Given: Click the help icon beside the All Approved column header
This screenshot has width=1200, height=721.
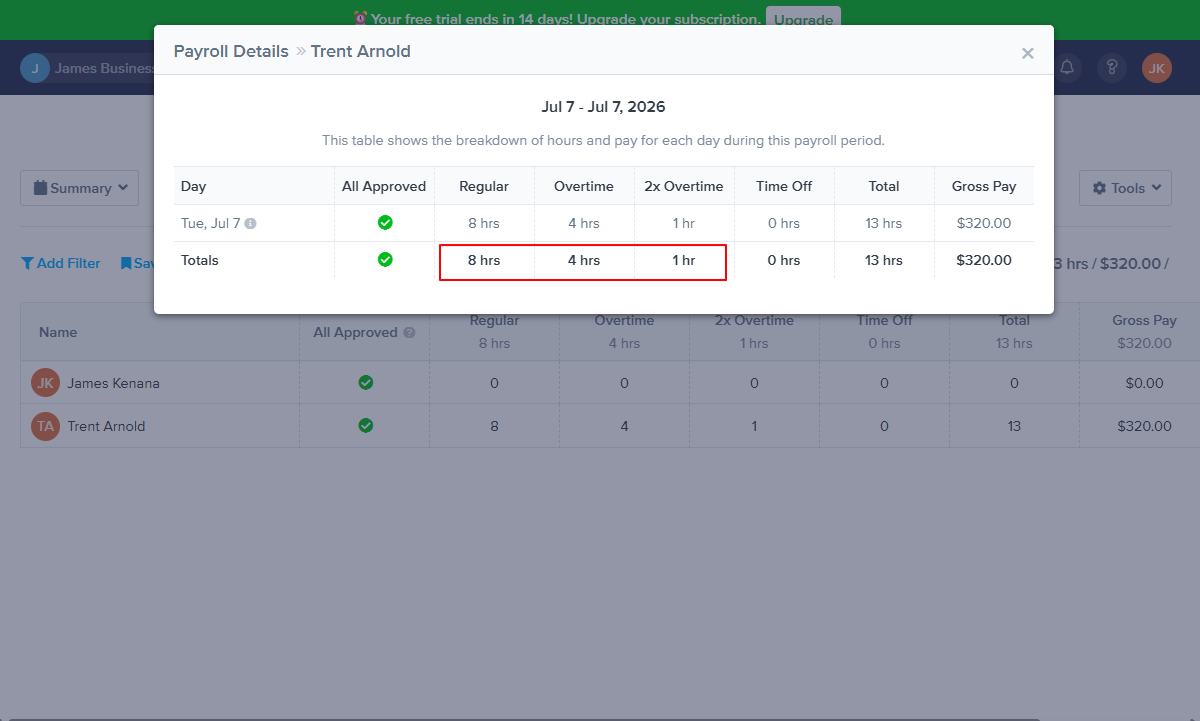Looking at the screenshot, I should pos(409,332).
